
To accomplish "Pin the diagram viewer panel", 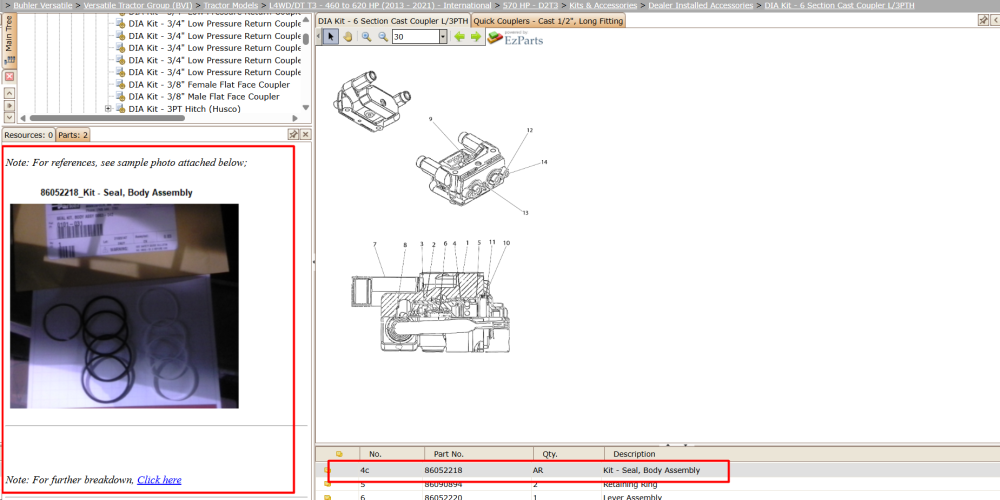I will [x=983, y=20].
